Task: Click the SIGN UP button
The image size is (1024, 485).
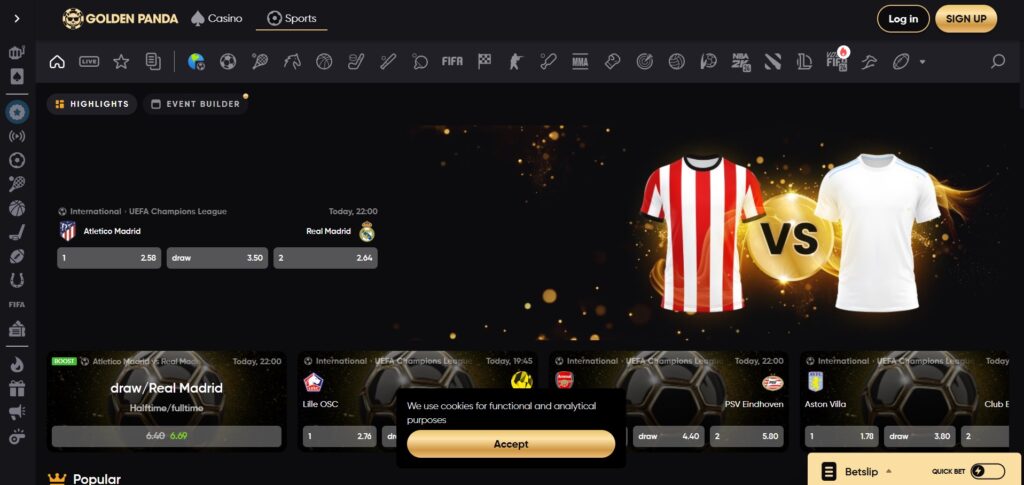Action: click(x=966, y=19)
